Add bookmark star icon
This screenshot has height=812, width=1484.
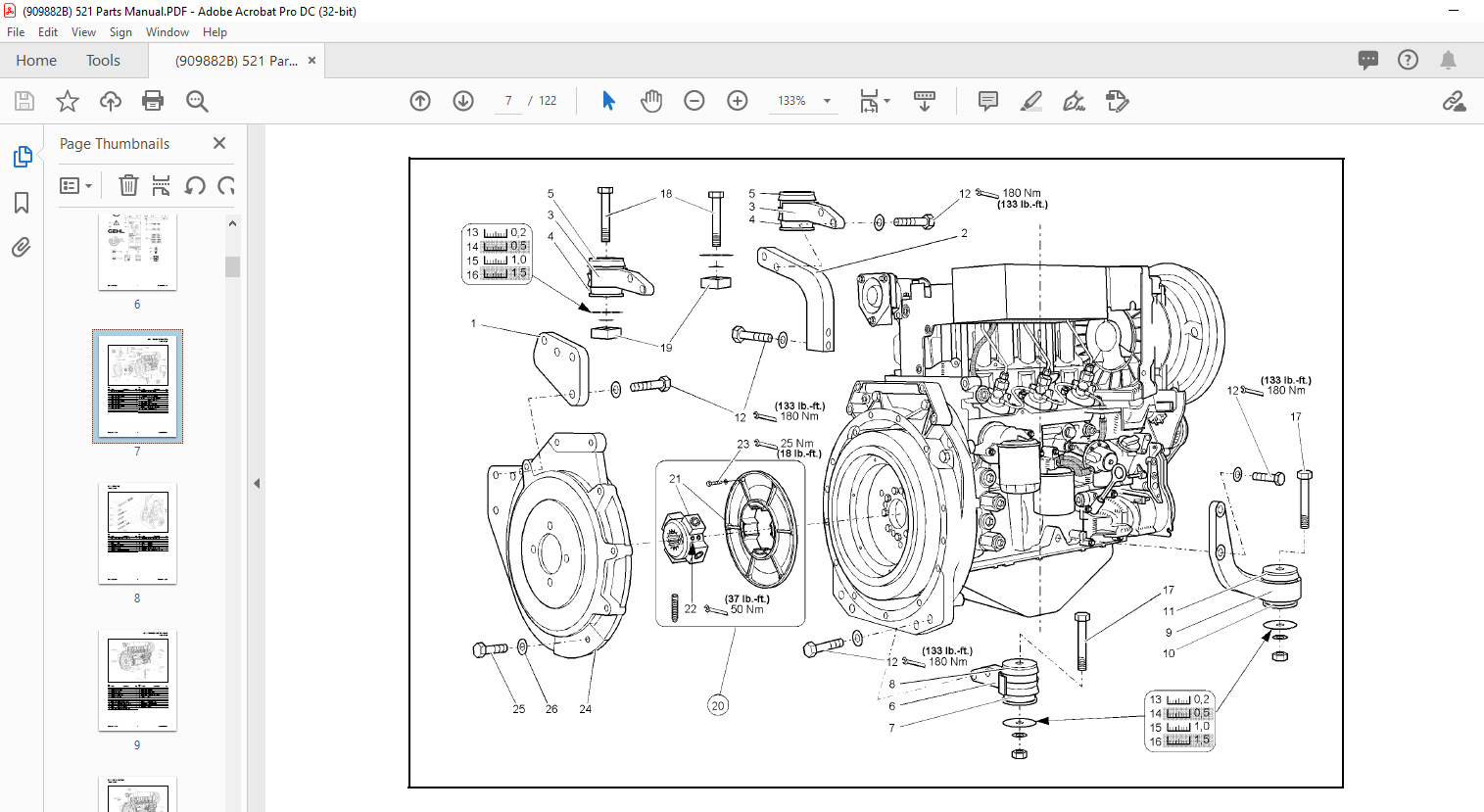68,101
